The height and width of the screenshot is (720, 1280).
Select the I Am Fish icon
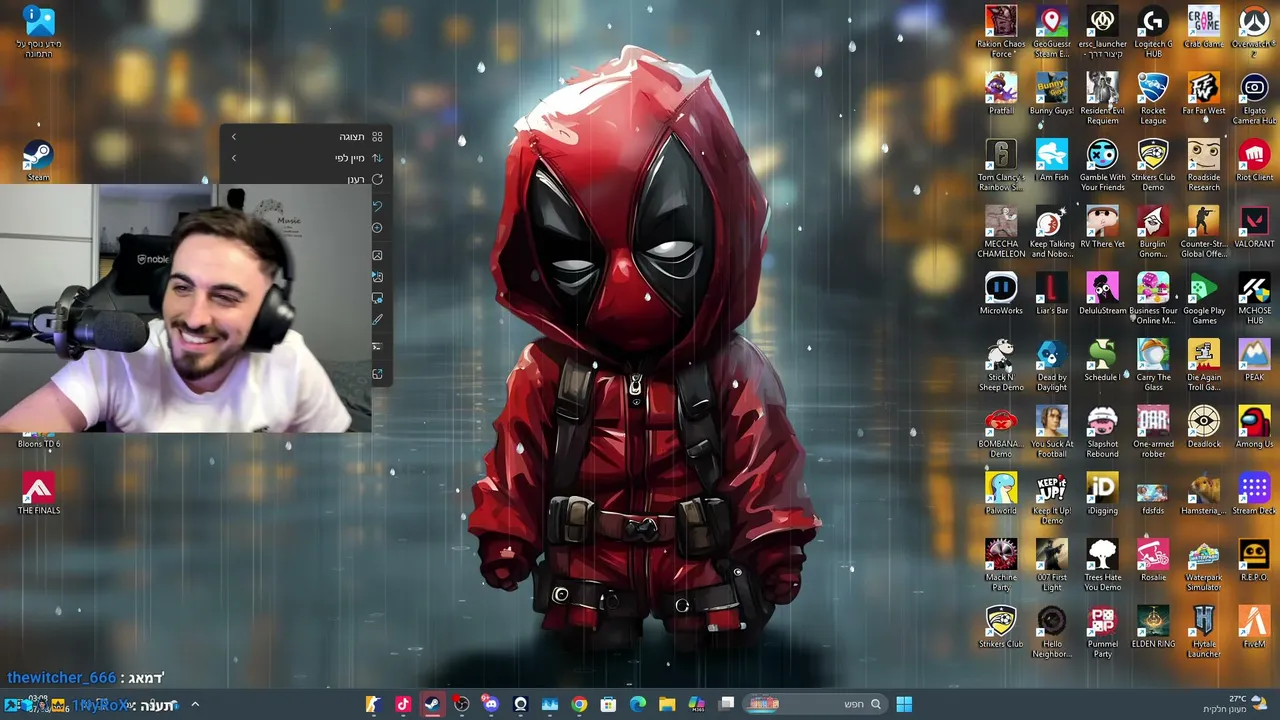point(1051,160)
